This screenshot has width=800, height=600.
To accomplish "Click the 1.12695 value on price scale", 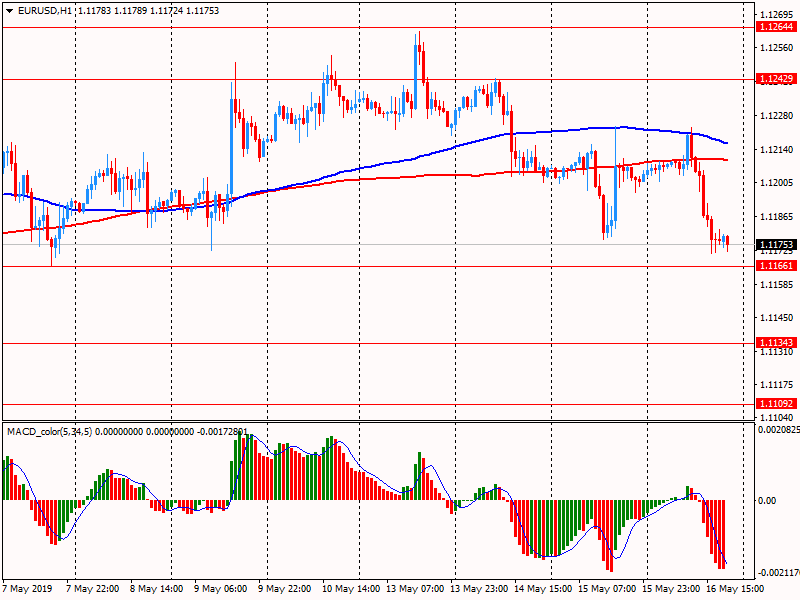I will pyautogui.click(x=775, y=15).
